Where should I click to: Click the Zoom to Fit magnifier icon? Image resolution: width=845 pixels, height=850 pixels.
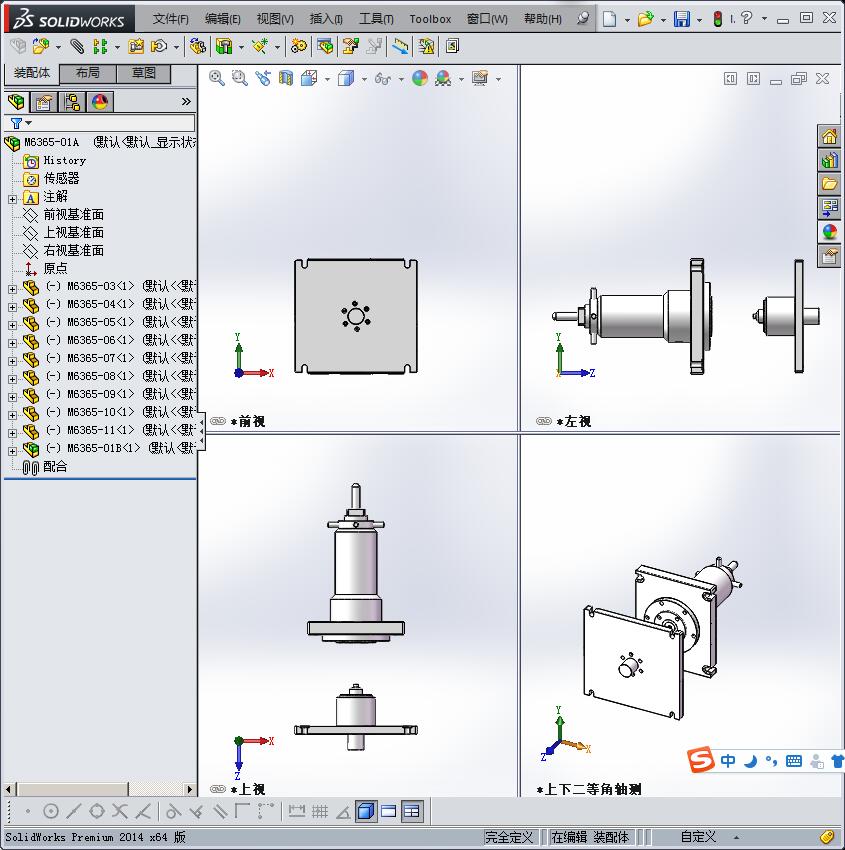(x=217, y=79)
